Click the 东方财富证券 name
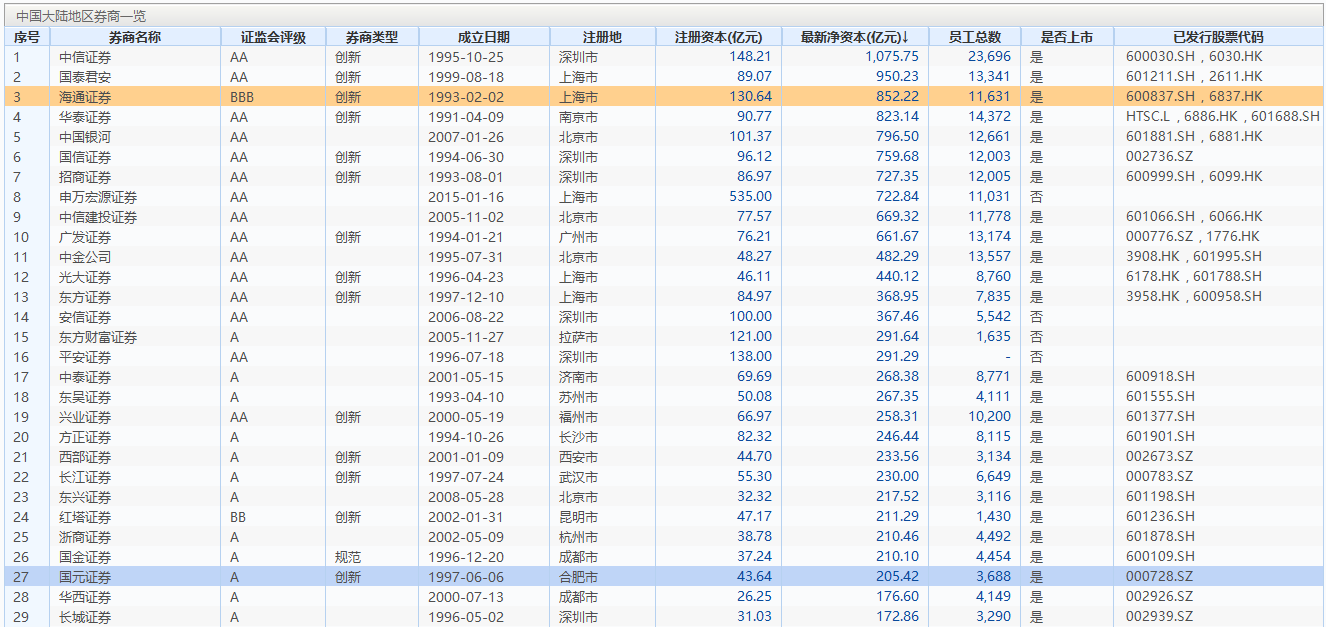This screenshot has height=627, width=1326. (98, 337)
